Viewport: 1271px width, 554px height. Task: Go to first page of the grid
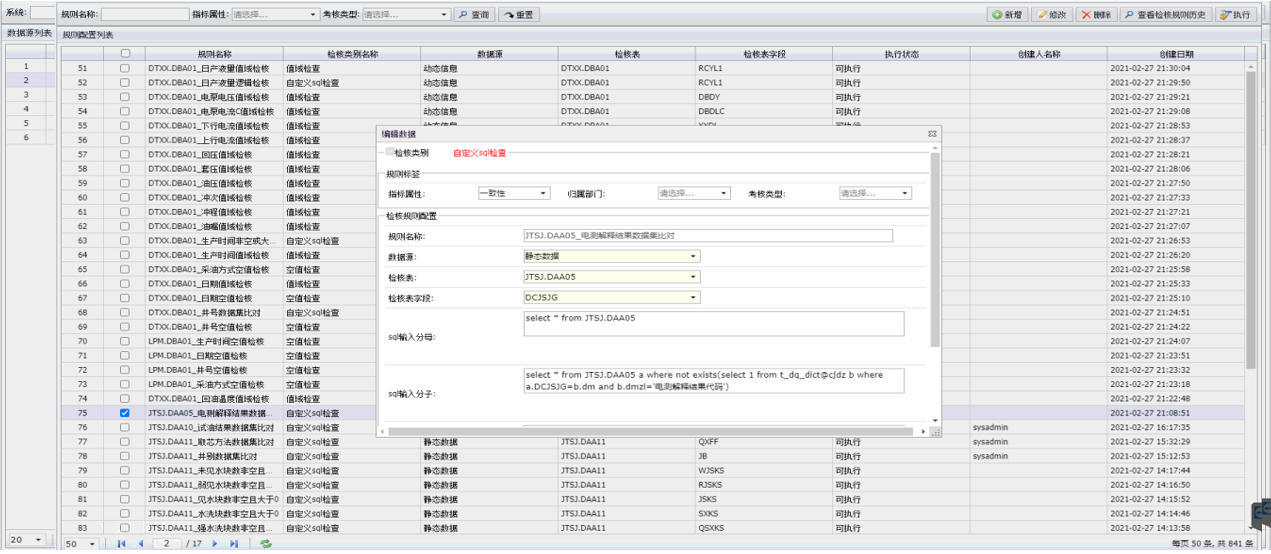[x=122, y=543]
